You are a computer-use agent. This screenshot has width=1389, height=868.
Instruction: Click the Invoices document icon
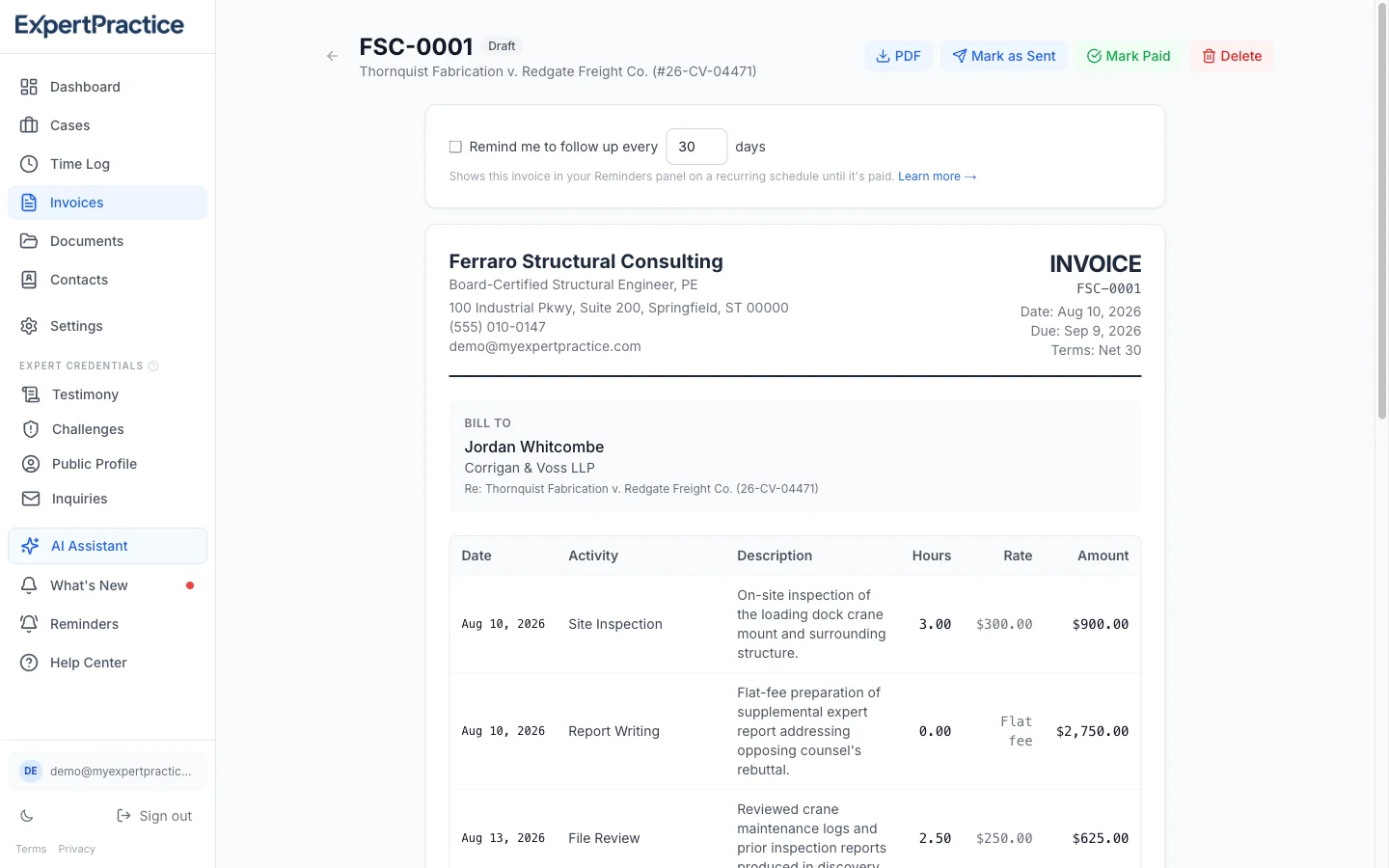point(29,203)
